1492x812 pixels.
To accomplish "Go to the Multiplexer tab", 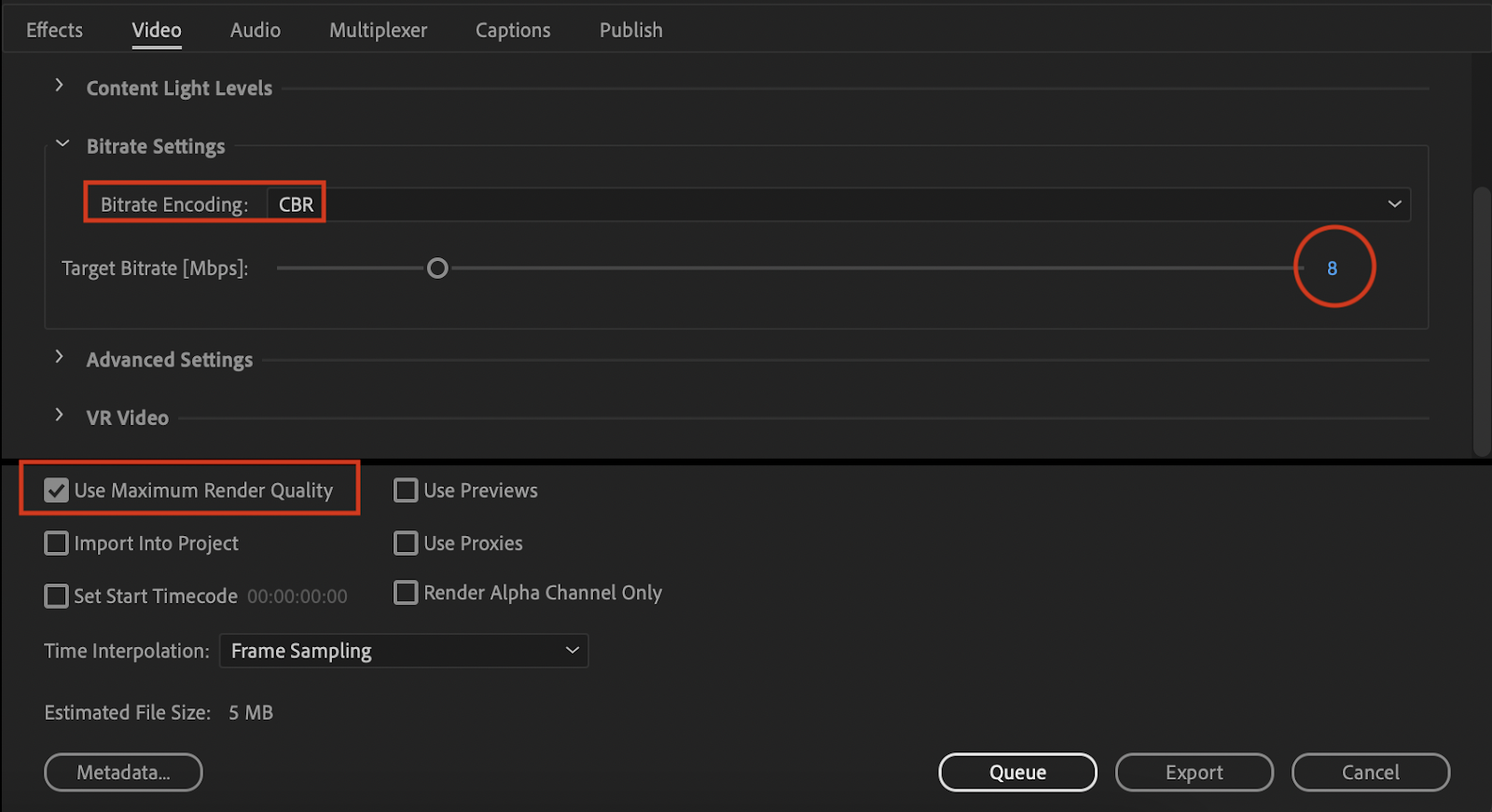I will coord(378,30).
